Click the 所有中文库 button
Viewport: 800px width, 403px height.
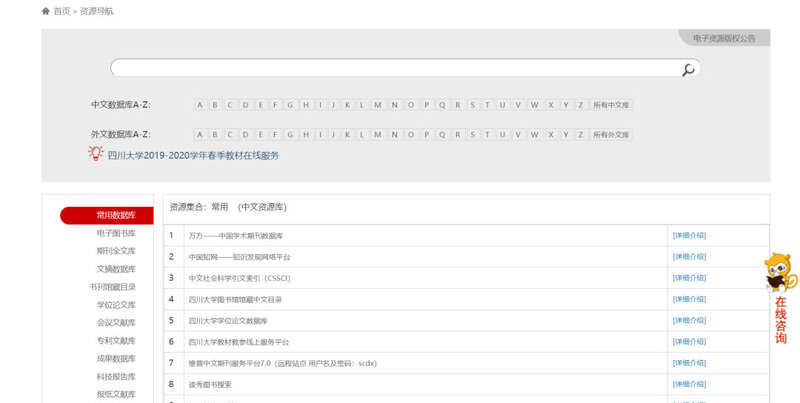611,105
